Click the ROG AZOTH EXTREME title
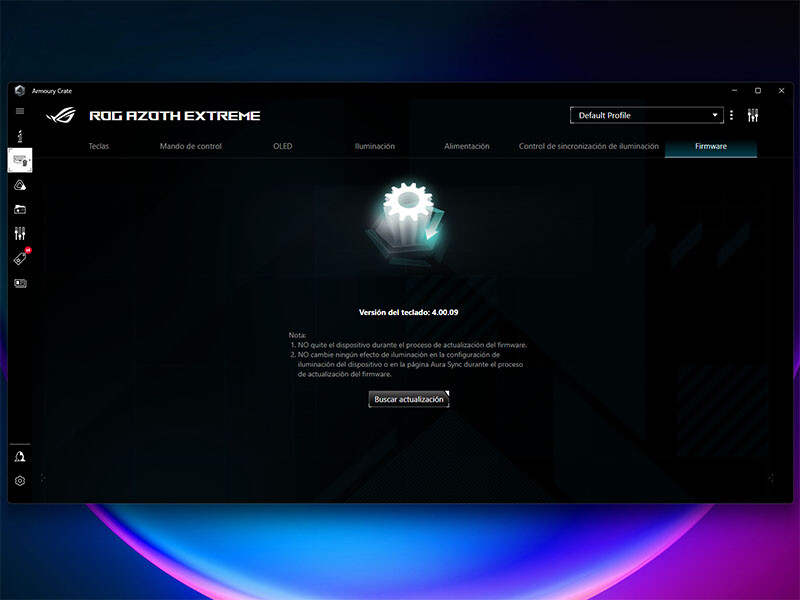 click(174, 116)
